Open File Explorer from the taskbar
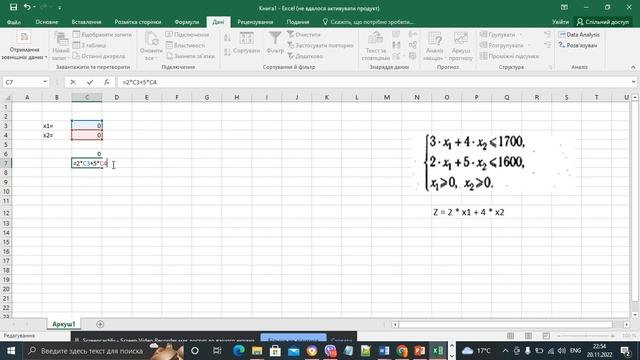640x360 pixels. click(257, 351)
